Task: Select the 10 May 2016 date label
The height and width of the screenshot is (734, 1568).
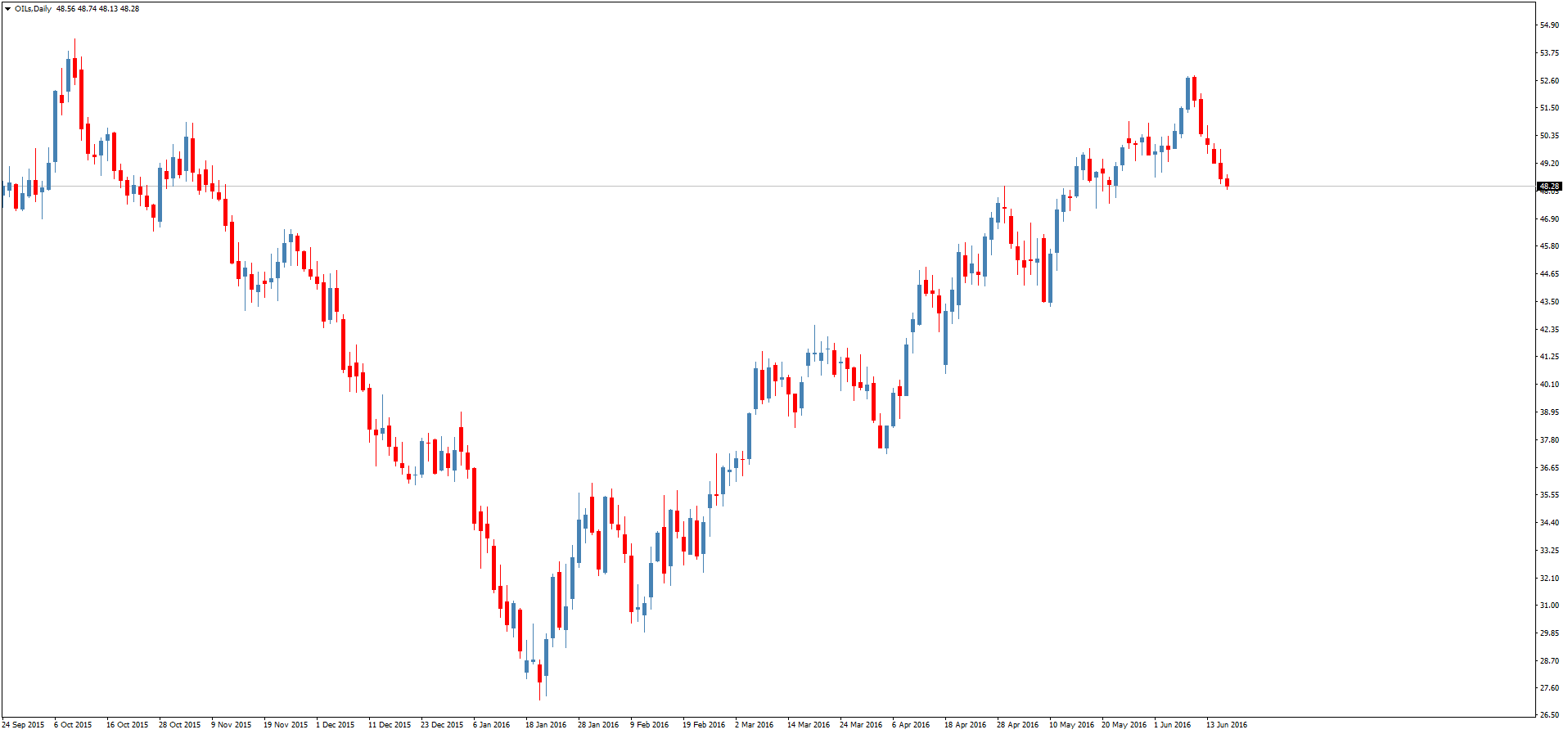Action: point(1072,725)
